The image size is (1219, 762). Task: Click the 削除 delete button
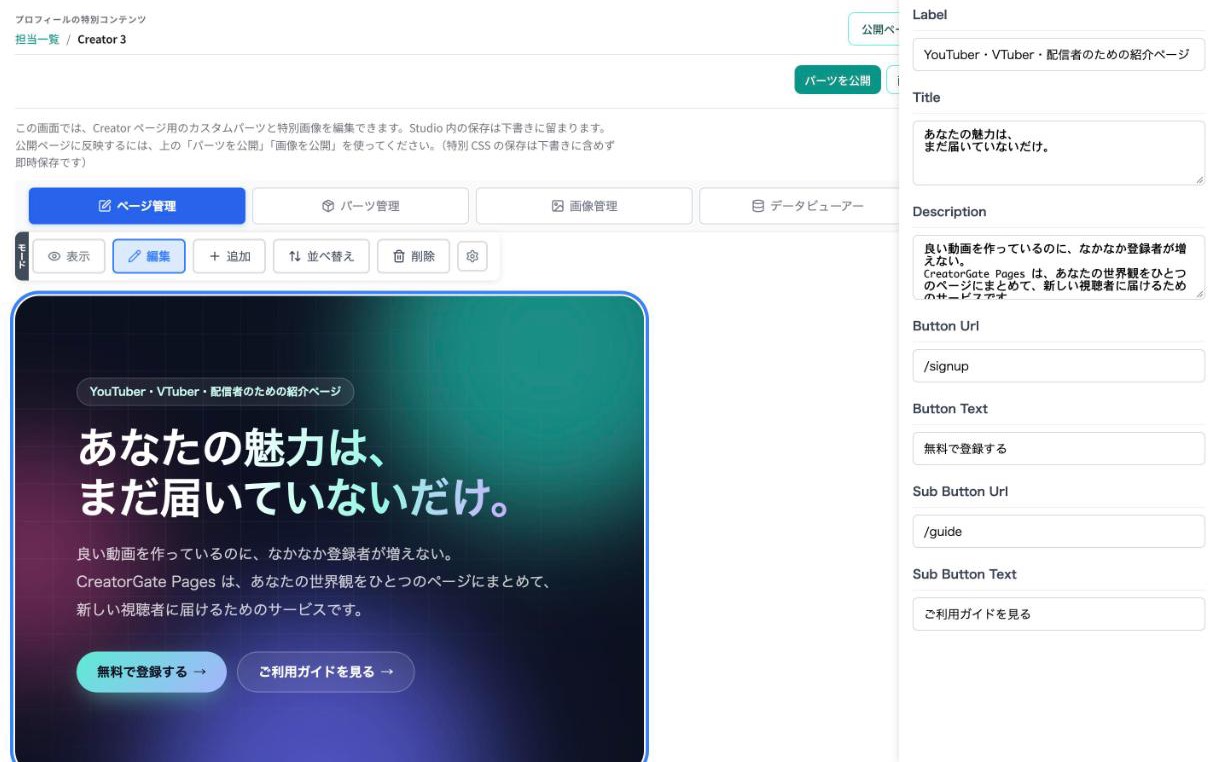point(413,256)
